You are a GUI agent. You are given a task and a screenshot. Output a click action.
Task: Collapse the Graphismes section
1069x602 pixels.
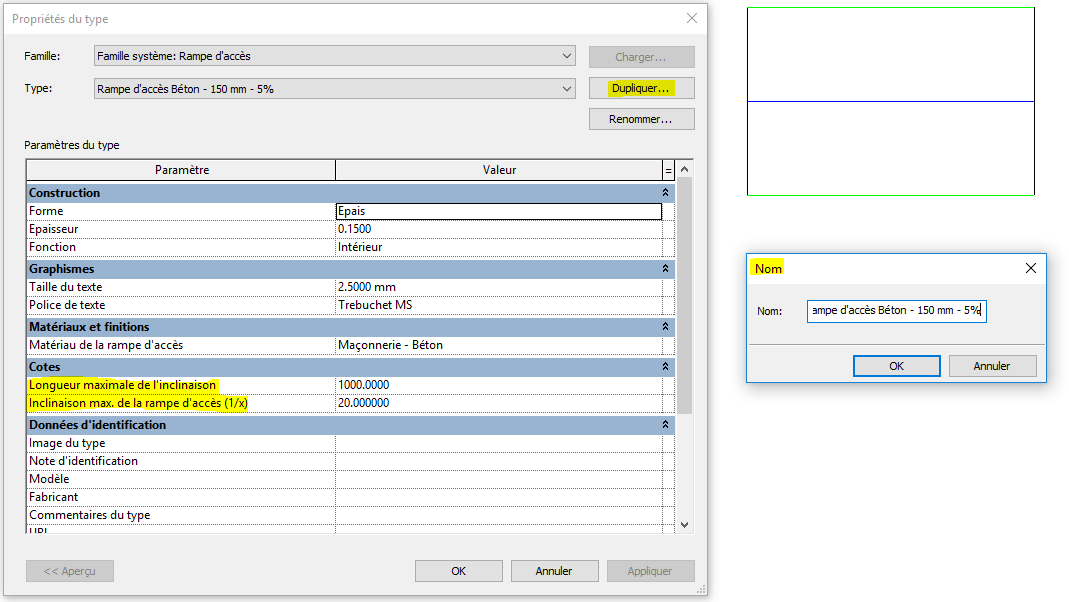coord(667,268)
